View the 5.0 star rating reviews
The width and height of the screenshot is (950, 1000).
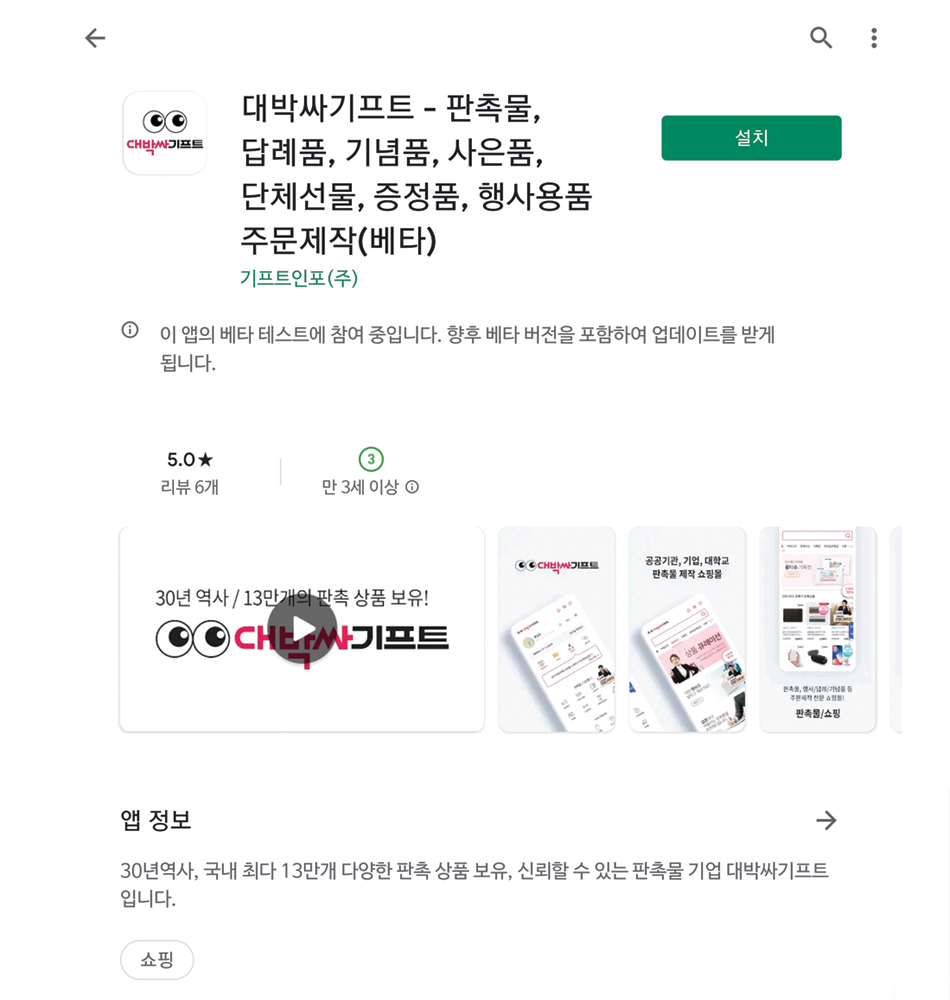[189, 459]
